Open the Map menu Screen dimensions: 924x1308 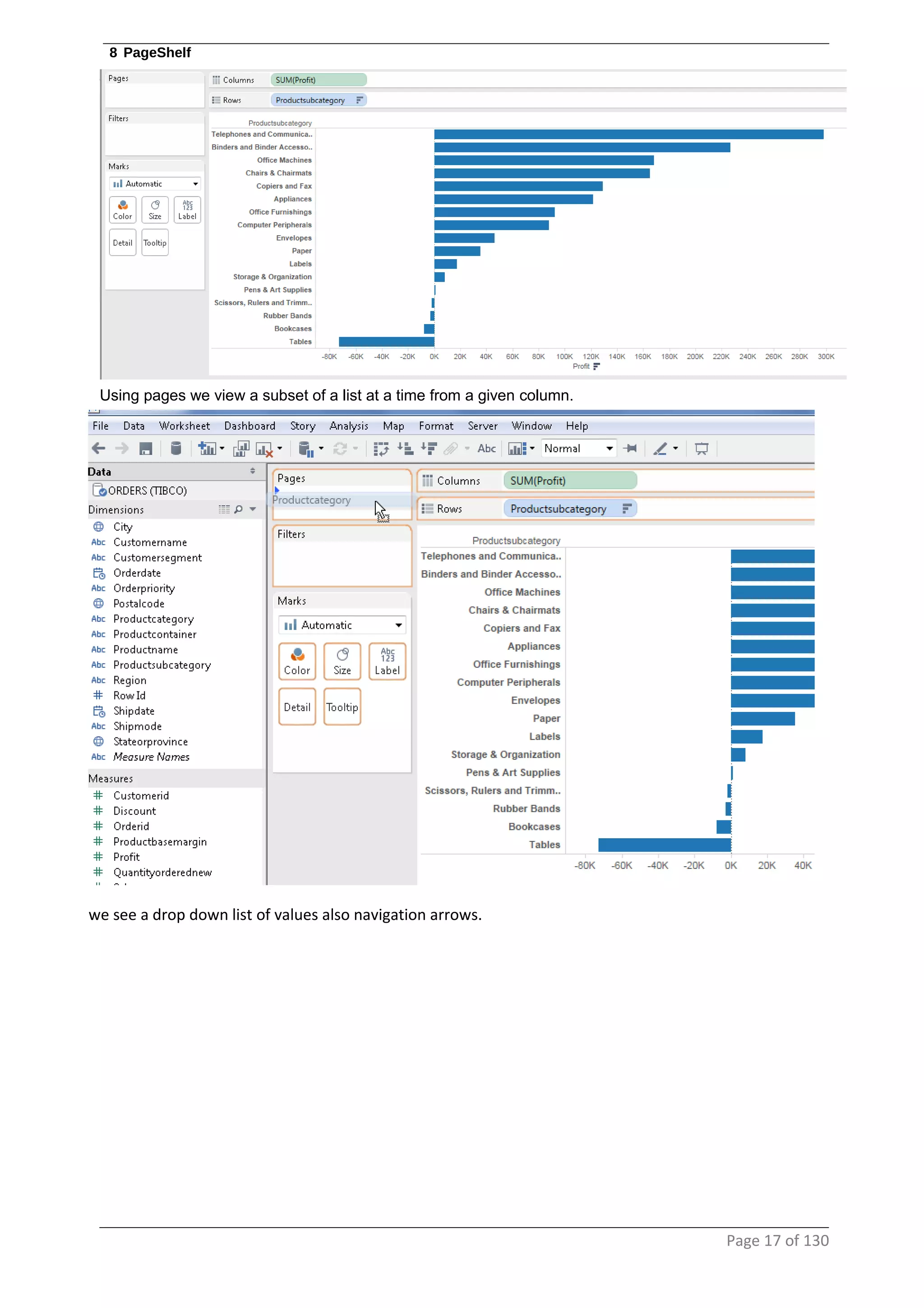click(393, 426)
